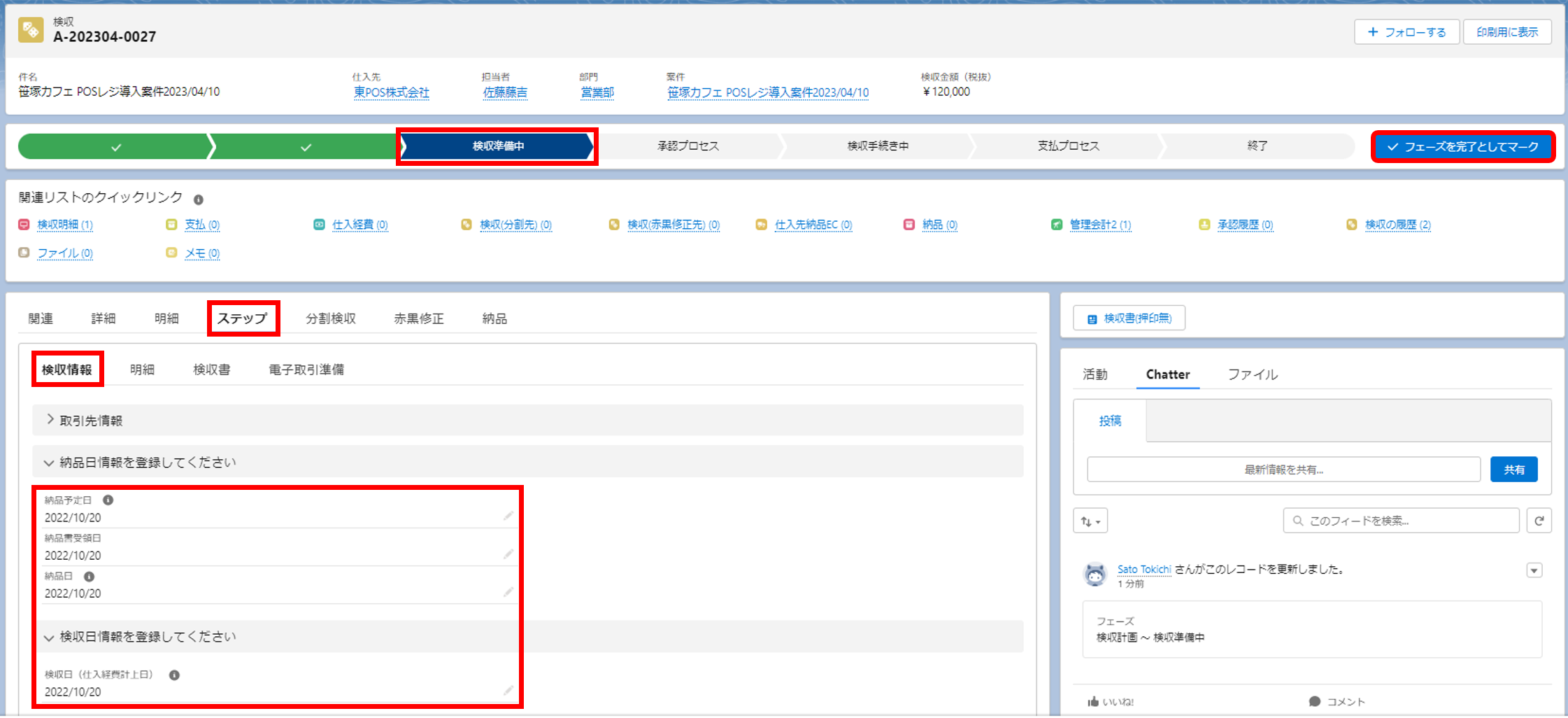1568x718 pixels.
Task: Click フェーズを完了としてマーク button
Action: tap(1463, 147)
